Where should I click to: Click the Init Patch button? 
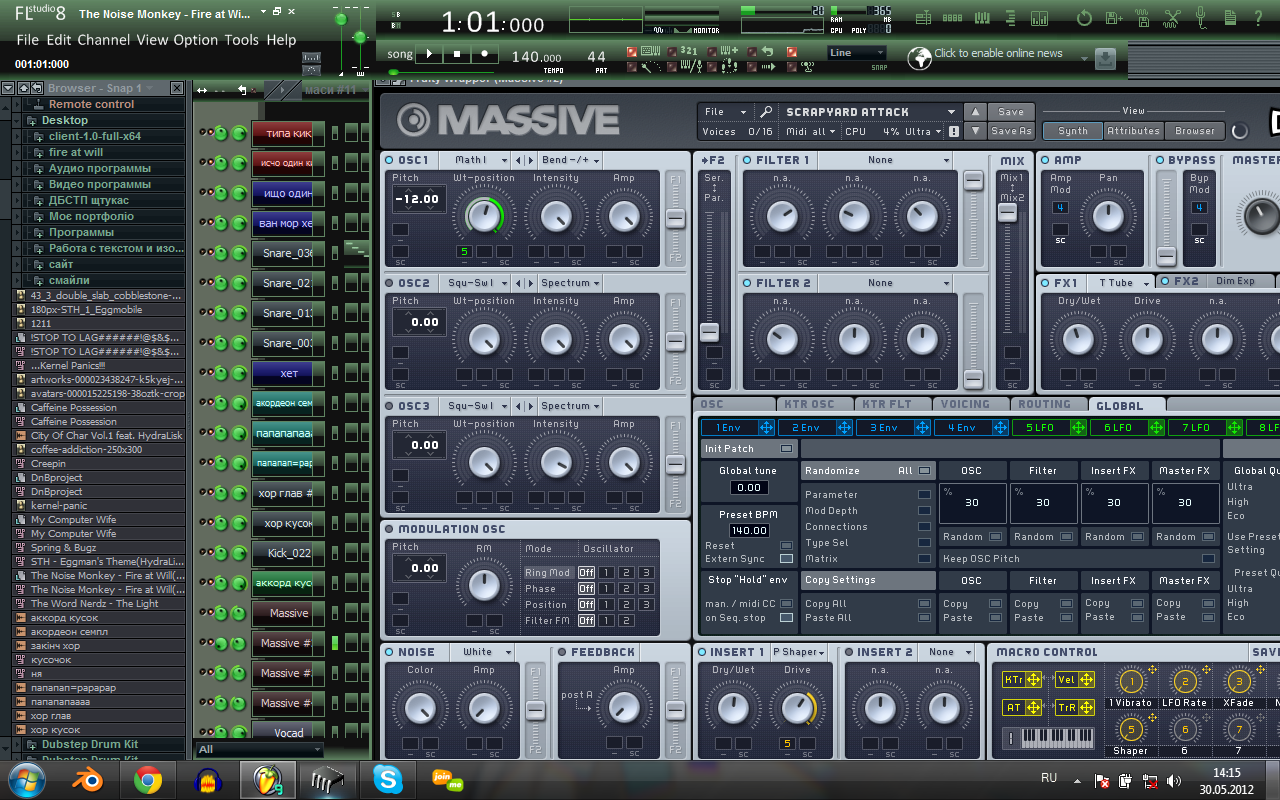point(749,449)
